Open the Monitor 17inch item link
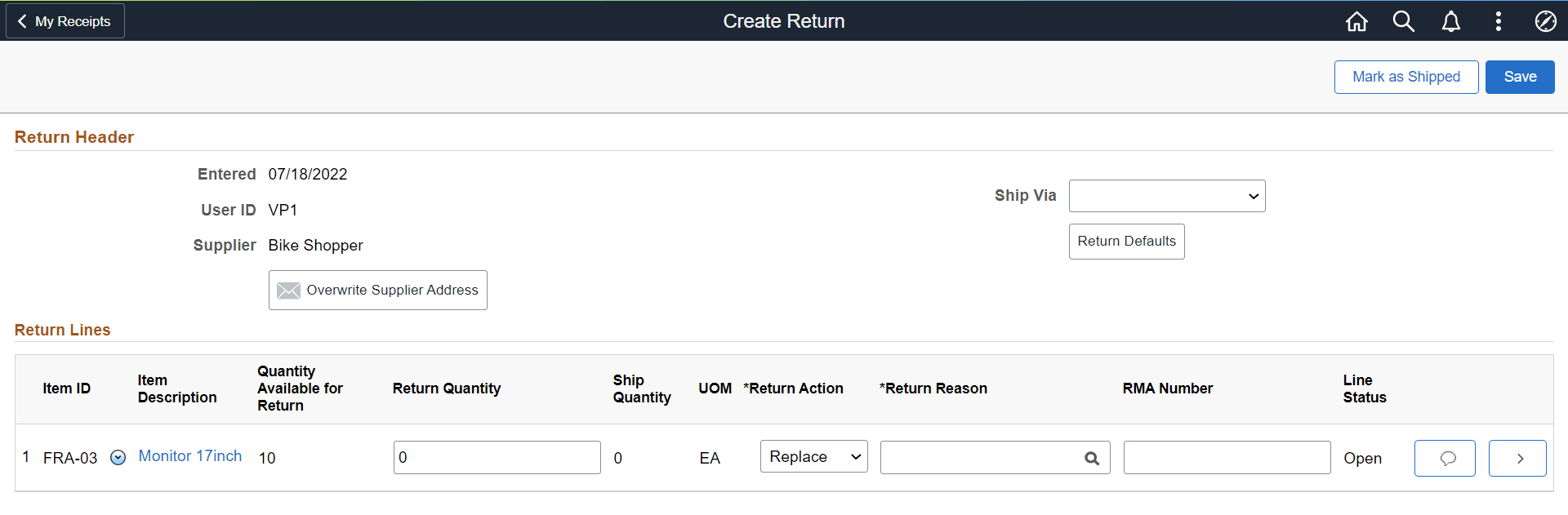Viewport: 1568px width, 515px height. tap(189, 456)
